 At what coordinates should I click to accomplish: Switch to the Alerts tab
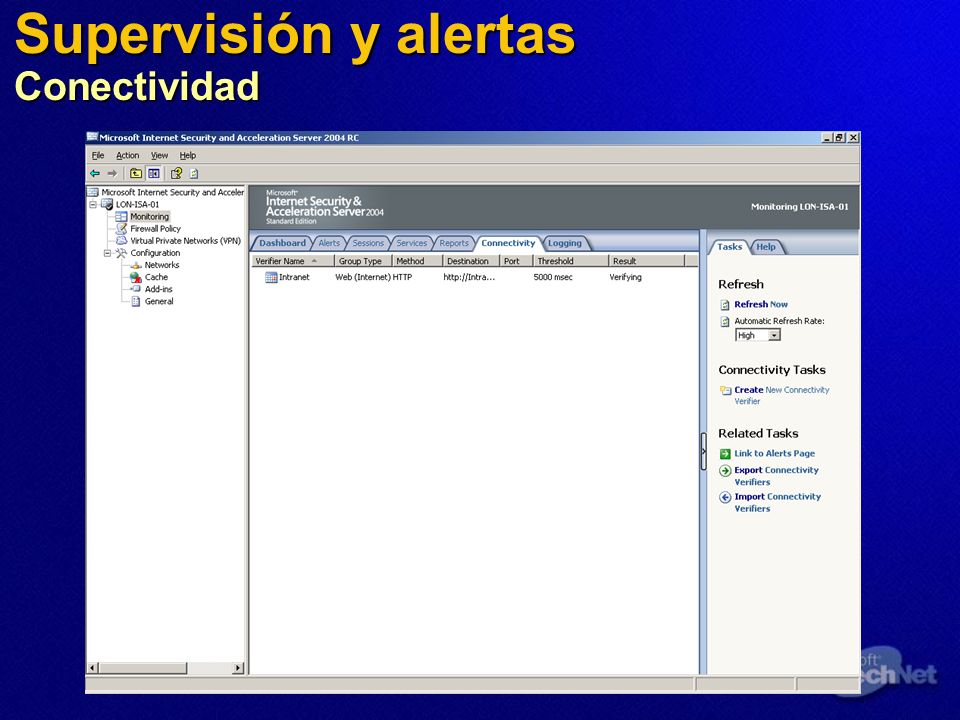(x=329, y=243)
